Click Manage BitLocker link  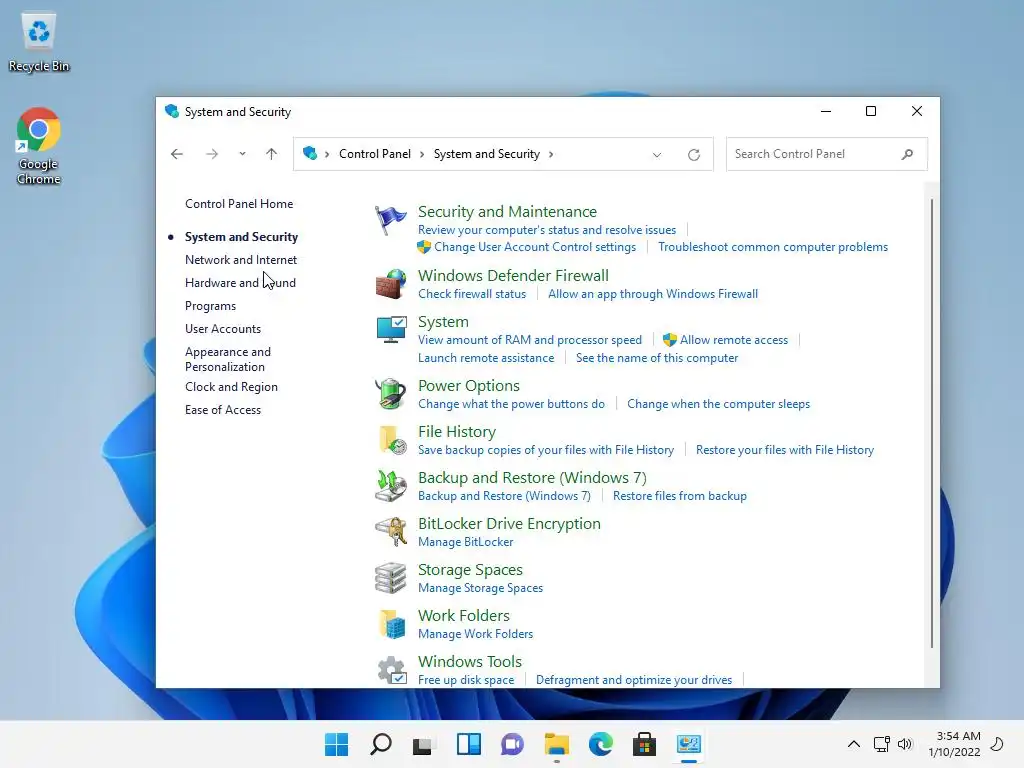tap(466, 541)
